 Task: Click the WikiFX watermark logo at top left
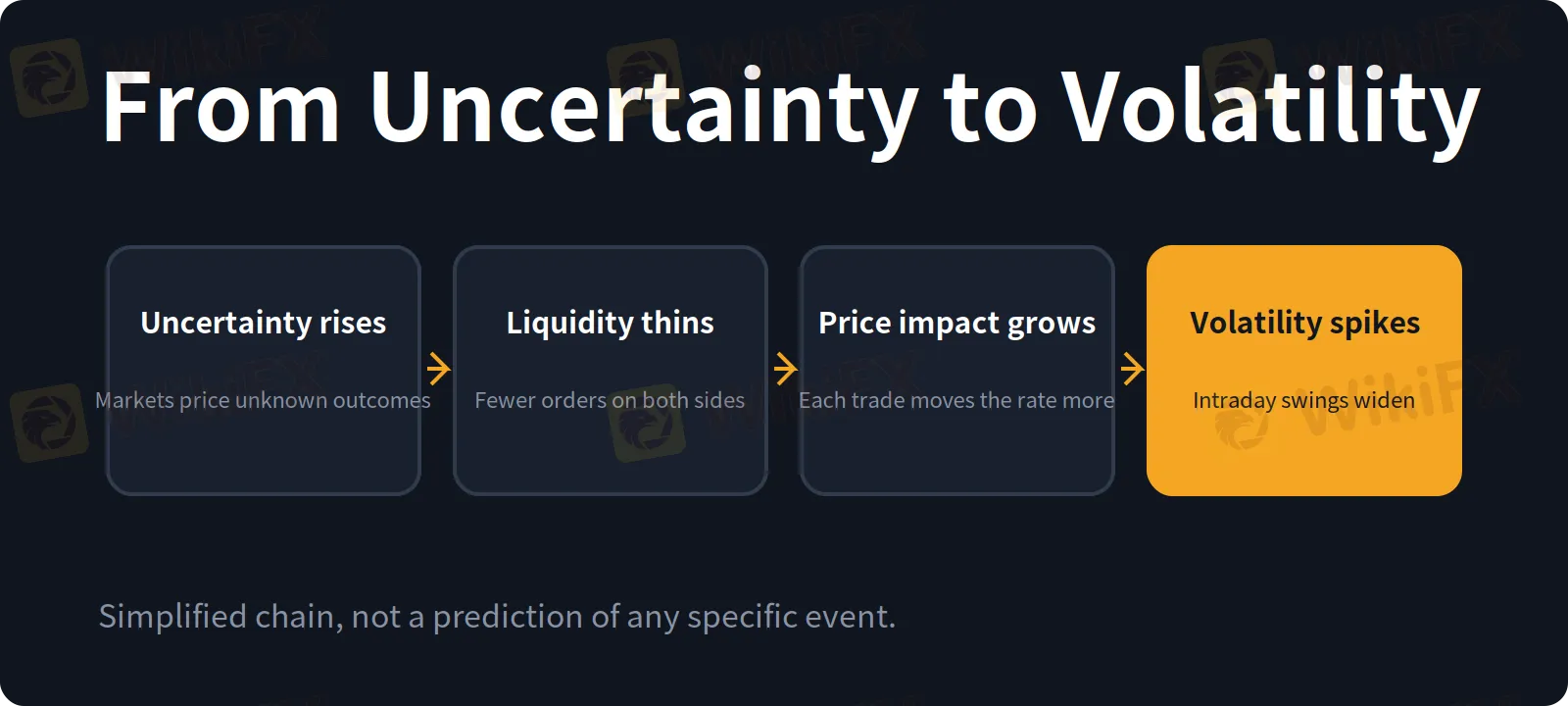click(49, 78)
